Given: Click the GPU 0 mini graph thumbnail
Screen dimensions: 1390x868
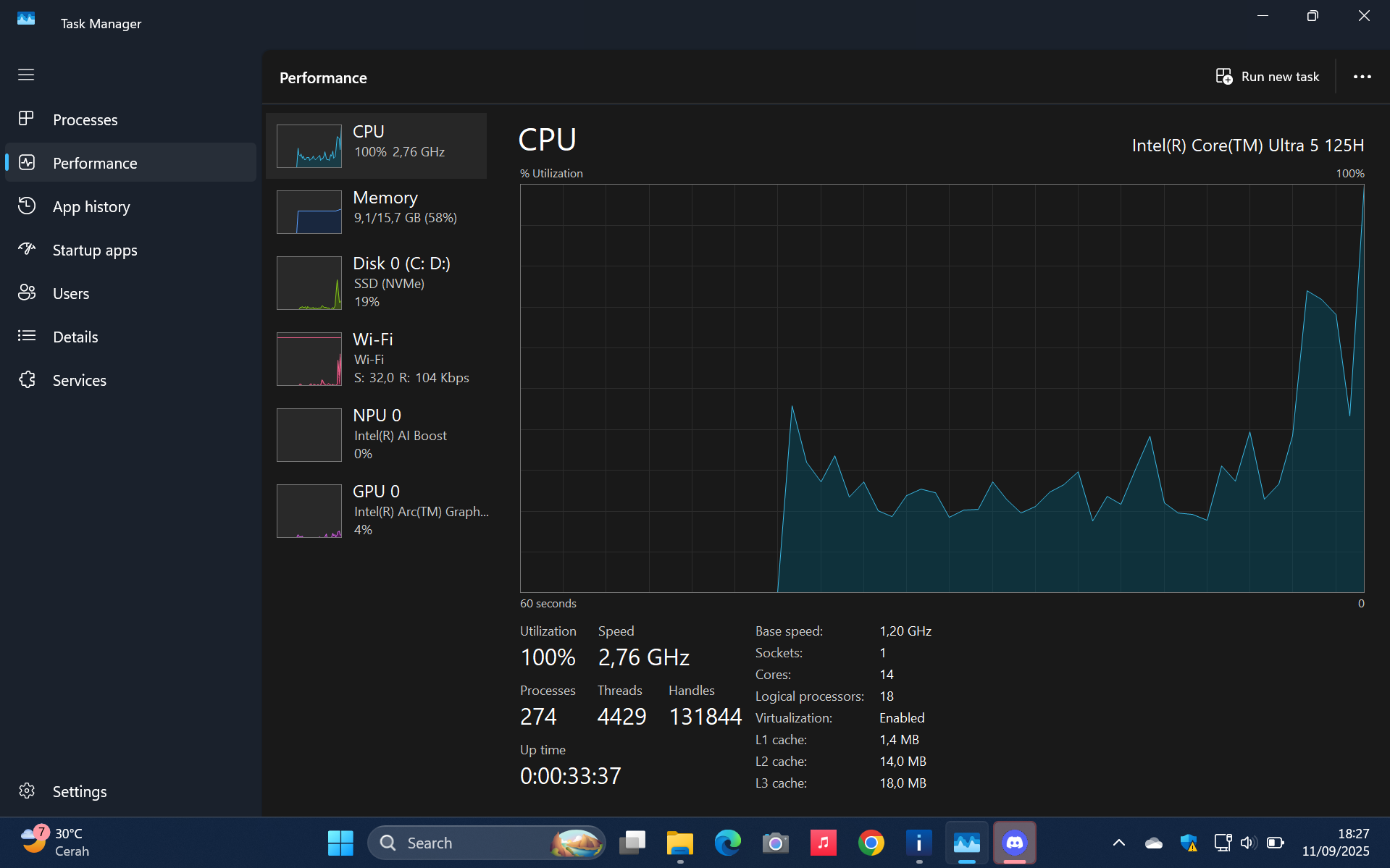Looking at the screenshot, I should (309, 510).
